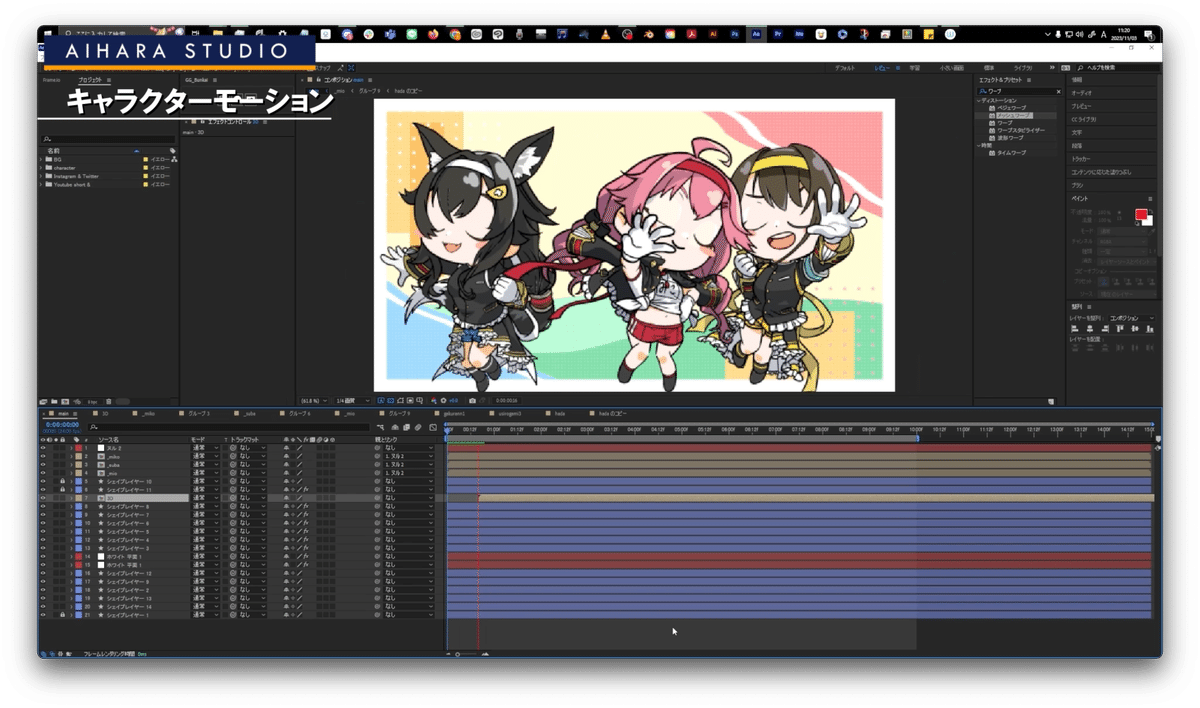This screenshot has height=708, width=1200.
Task: Click the ヘルプを検索 search field
Action: click(1118, 67)
